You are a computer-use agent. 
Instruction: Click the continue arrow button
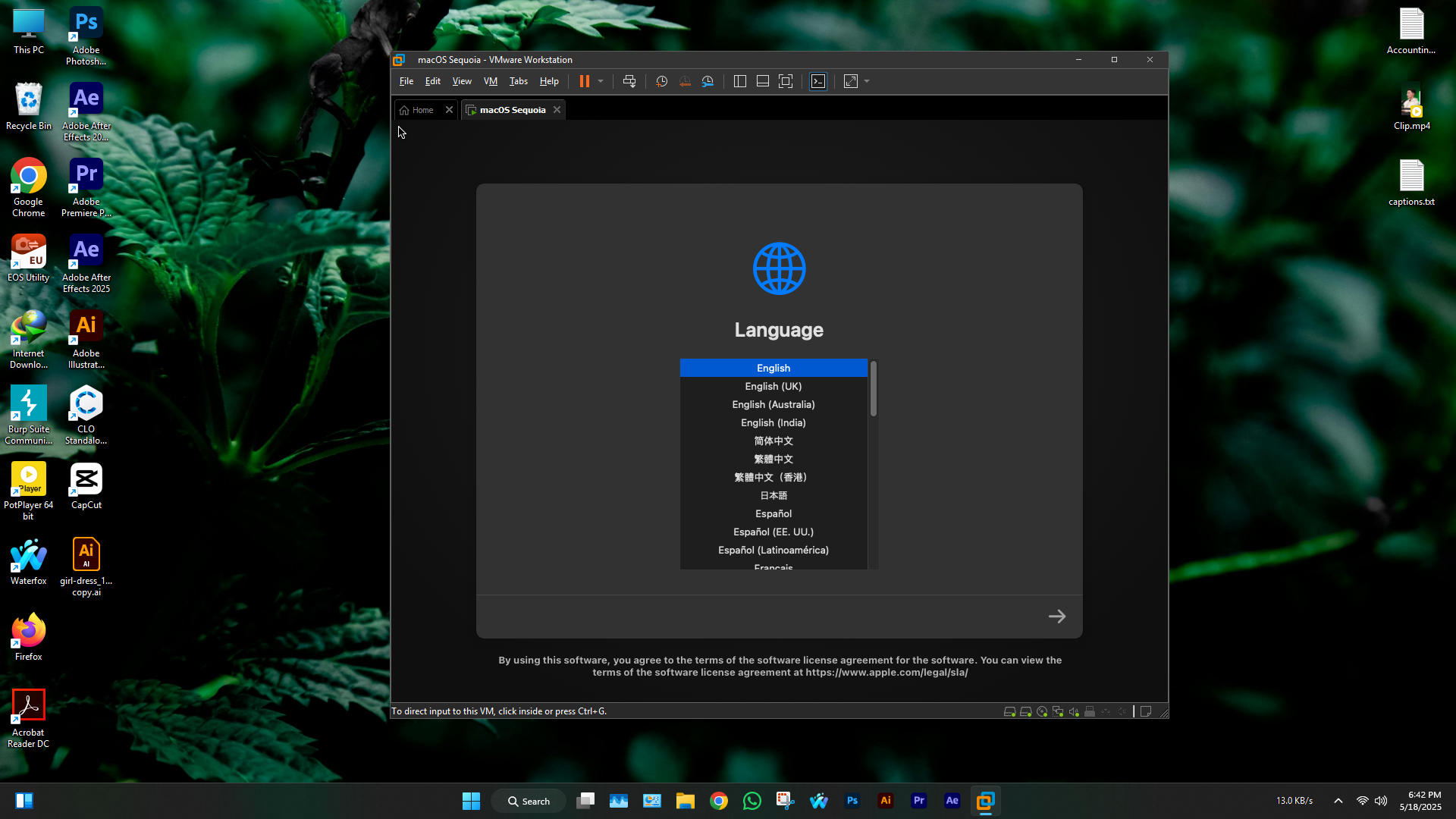click(1056, 617)
